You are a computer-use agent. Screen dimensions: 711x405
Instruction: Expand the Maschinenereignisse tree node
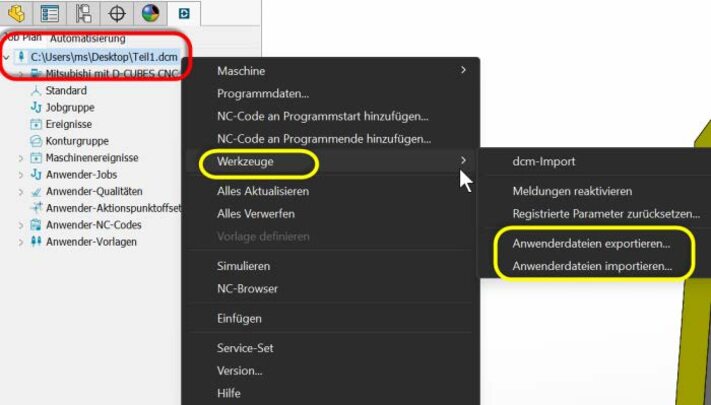pyautogui.click(x=22, y=158)
